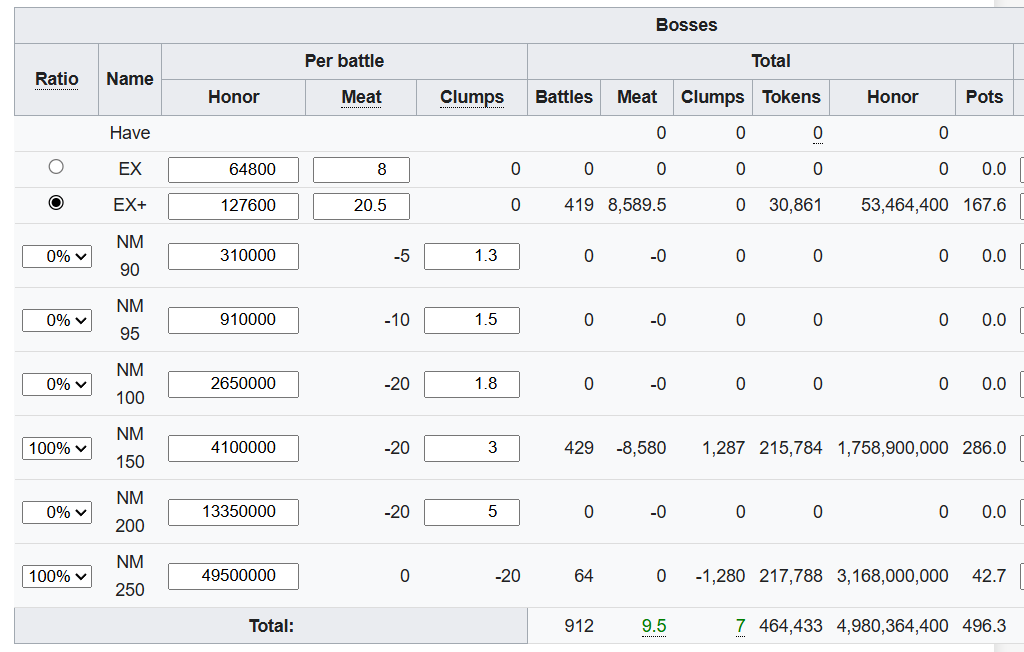Click the Have row Tokens value 0
Viewport: 1024px width, 652px height.
coord(818,133)
